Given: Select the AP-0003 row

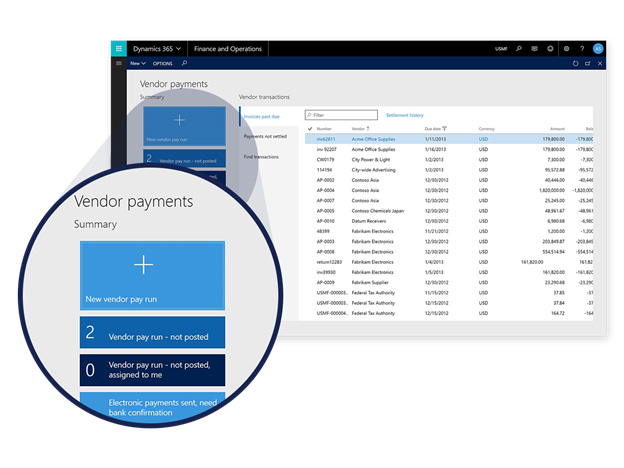Looking at the screenshot, I should pos(449,242).
